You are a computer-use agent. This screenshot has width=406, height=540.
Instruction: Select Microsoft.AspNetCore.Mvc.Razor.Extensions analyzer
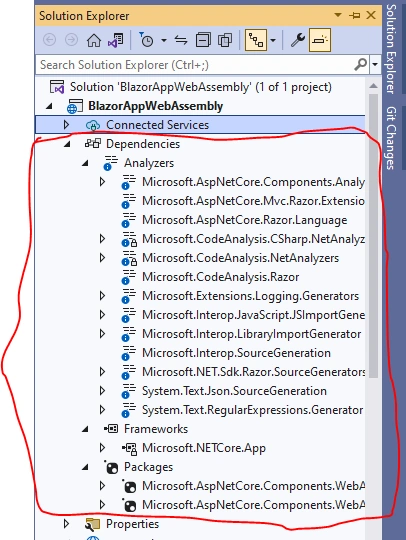(x=253, y=201)
